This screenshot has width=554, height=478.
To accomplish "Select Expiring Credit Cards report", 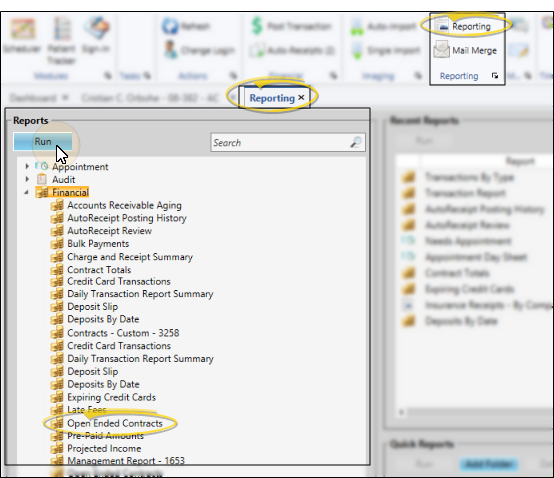I will 111,397.
